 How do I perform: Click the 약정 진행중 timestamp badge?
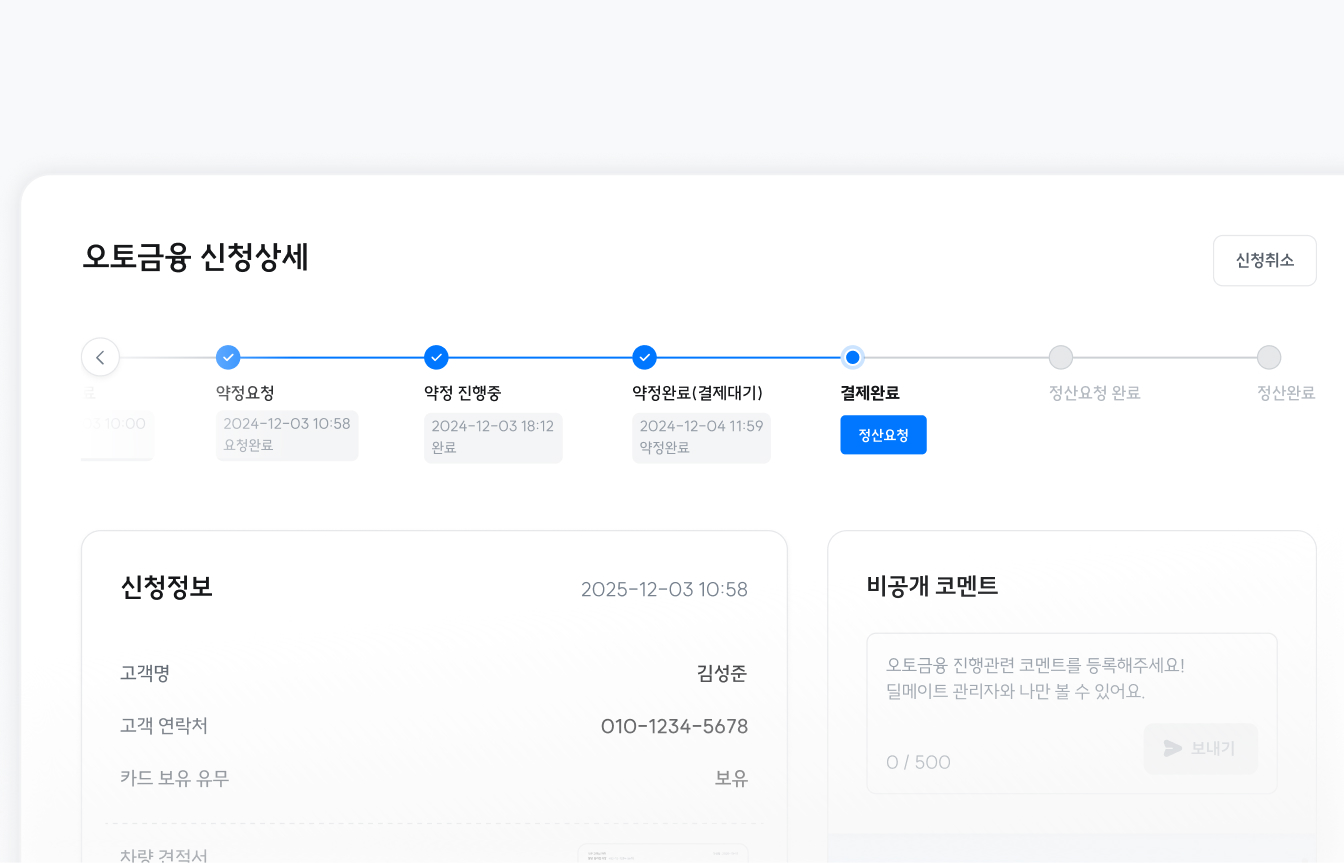[x=493, y=437]
